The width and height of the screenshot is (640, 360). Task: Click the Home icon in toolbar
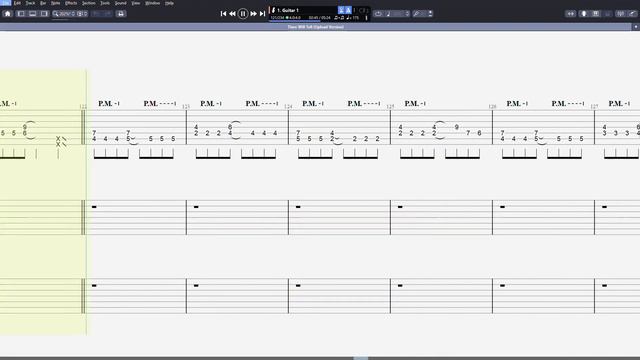7,13
